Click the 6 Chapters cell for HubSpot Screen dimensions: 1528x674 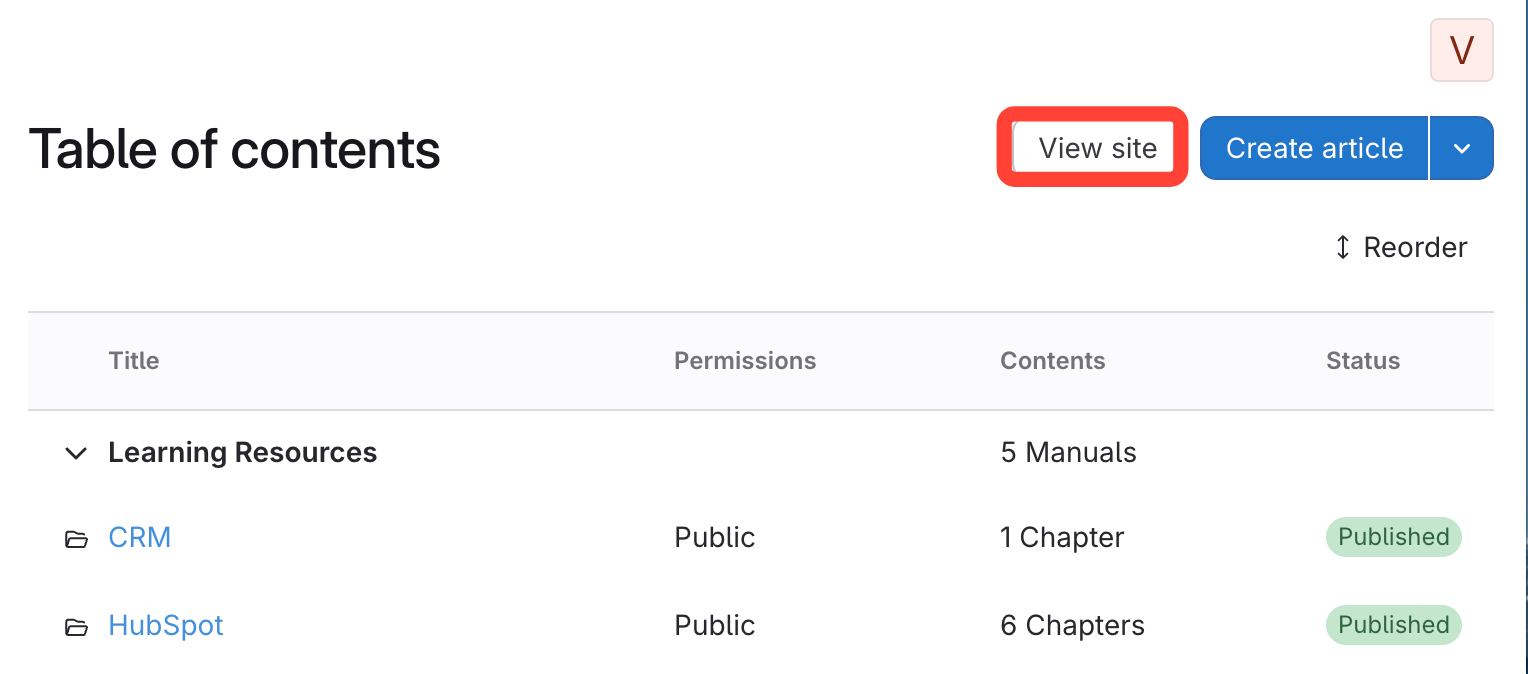pos(1072,625)
